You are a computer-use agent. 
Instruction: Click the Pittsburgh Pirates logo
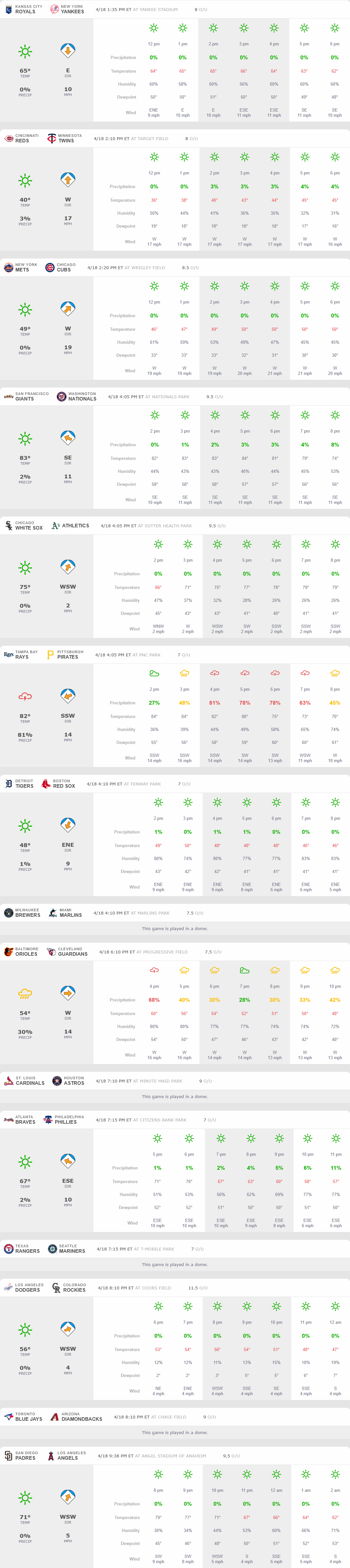pos(50,655)
